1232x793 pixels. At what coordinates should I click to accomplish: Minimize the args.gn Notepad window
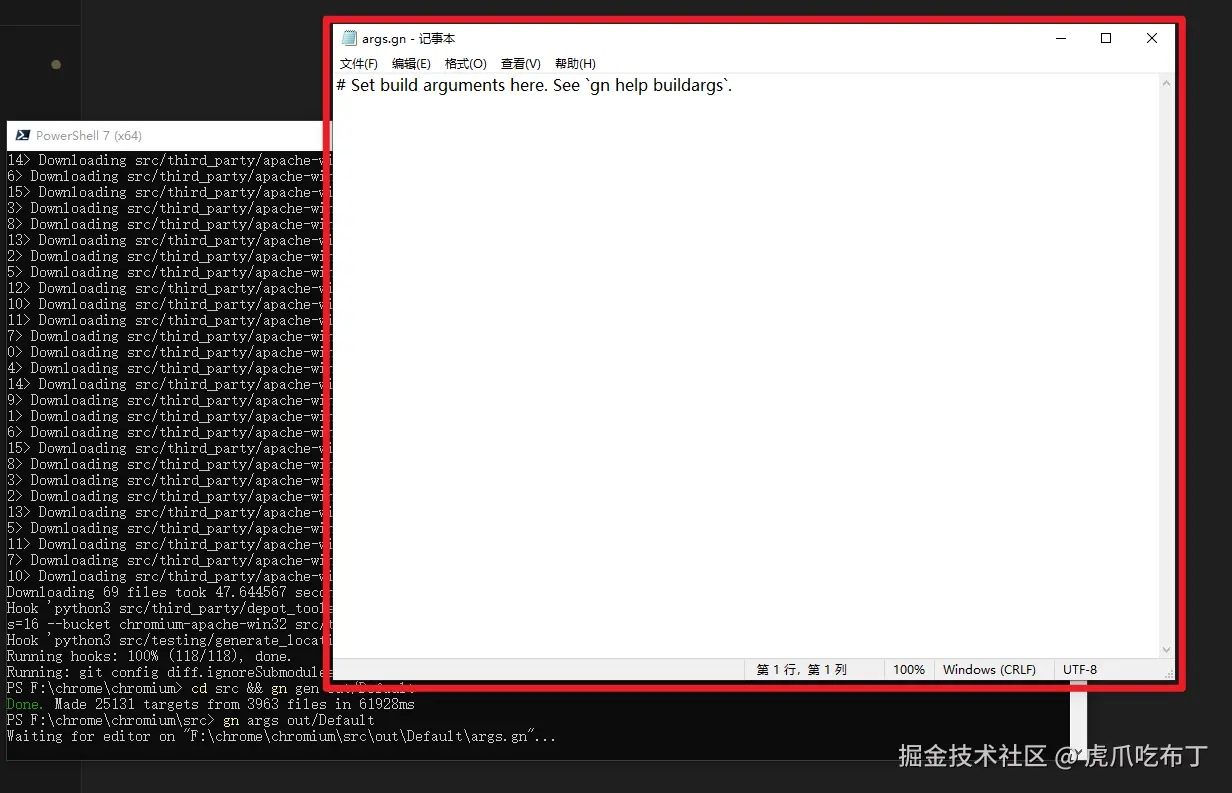point(1060,38)
